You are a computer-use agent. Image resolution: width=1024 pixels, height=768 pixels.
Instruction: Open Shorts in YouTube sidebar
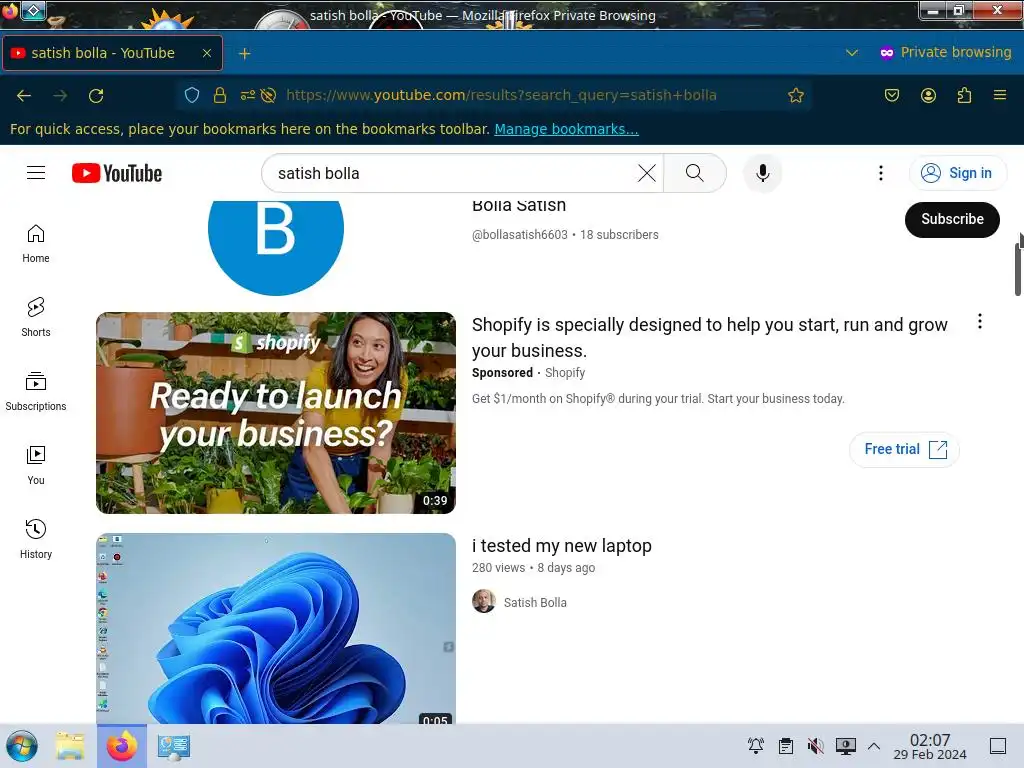[36, 317]
